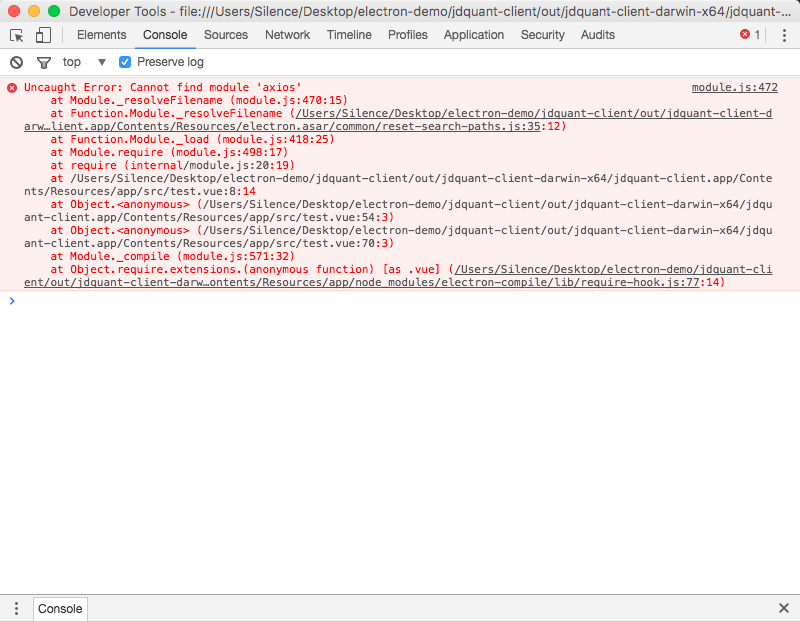Switch to the Security tab
The image size is (800, 622).
tap(542, 35)
